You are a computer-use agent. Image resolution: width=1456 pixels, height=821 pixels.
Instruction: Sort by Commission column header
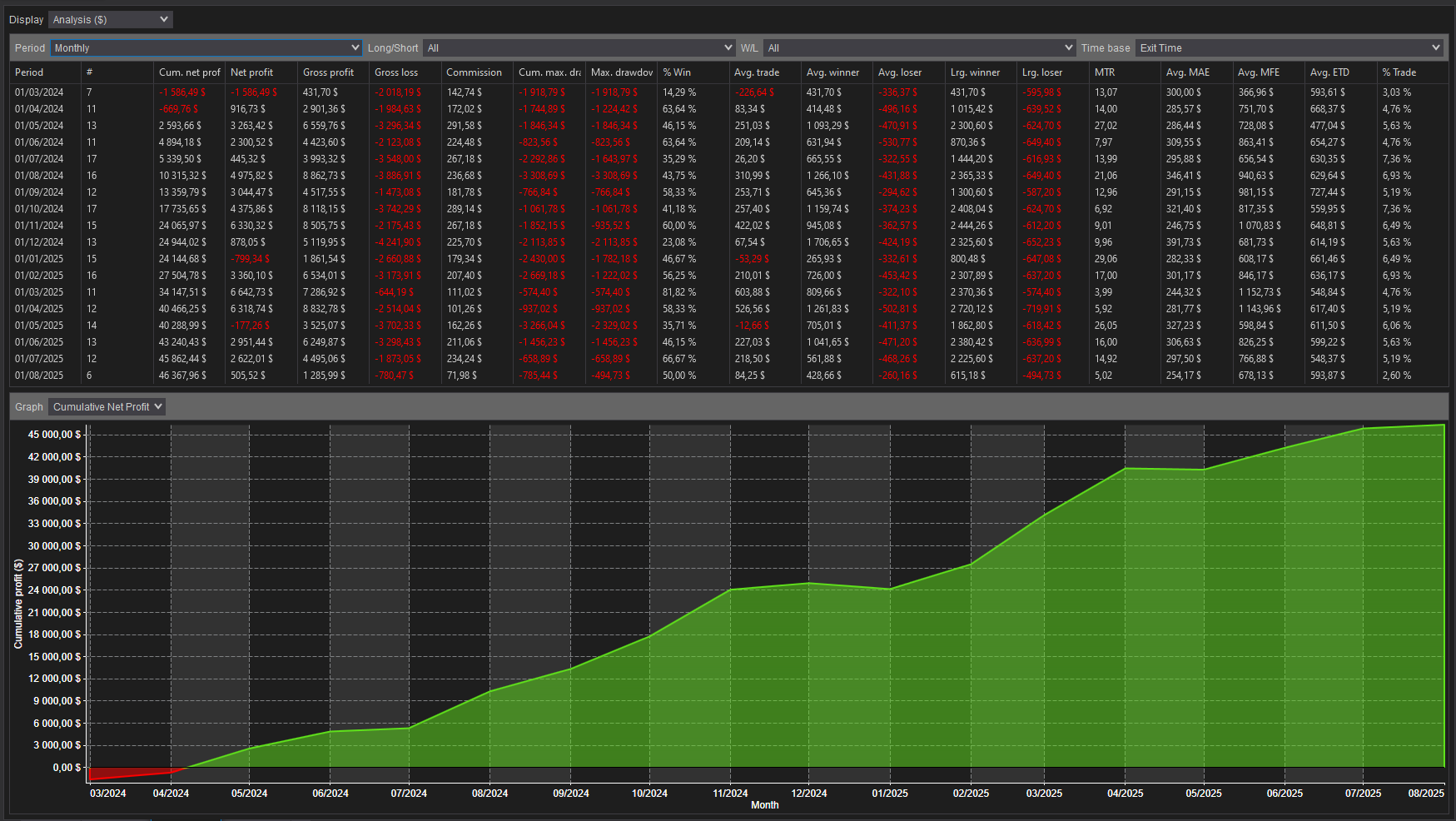pos(476,72)
